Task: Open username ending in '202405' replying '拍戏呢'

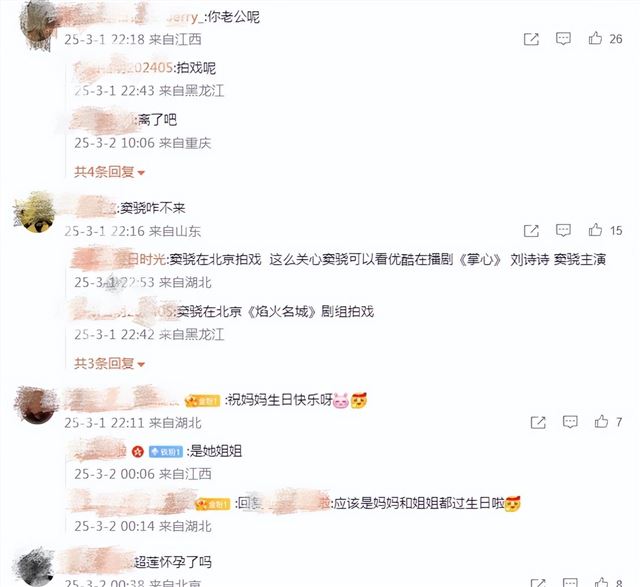Action: (x=123, y=68)
